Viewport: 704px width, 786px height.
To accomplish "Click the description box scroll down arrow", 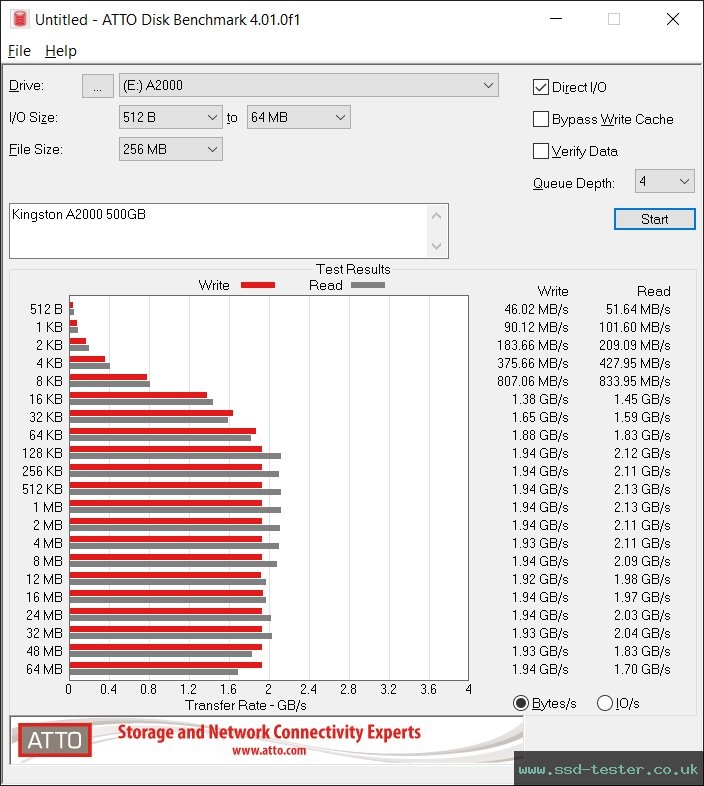I will point(436,246).
